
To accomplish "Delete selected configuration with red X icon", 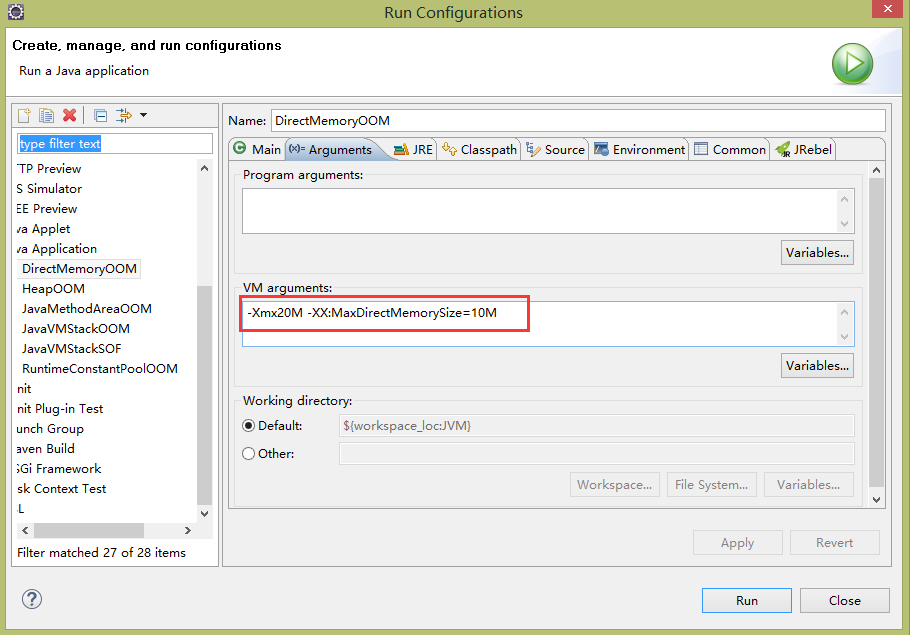I will [70, 115].
